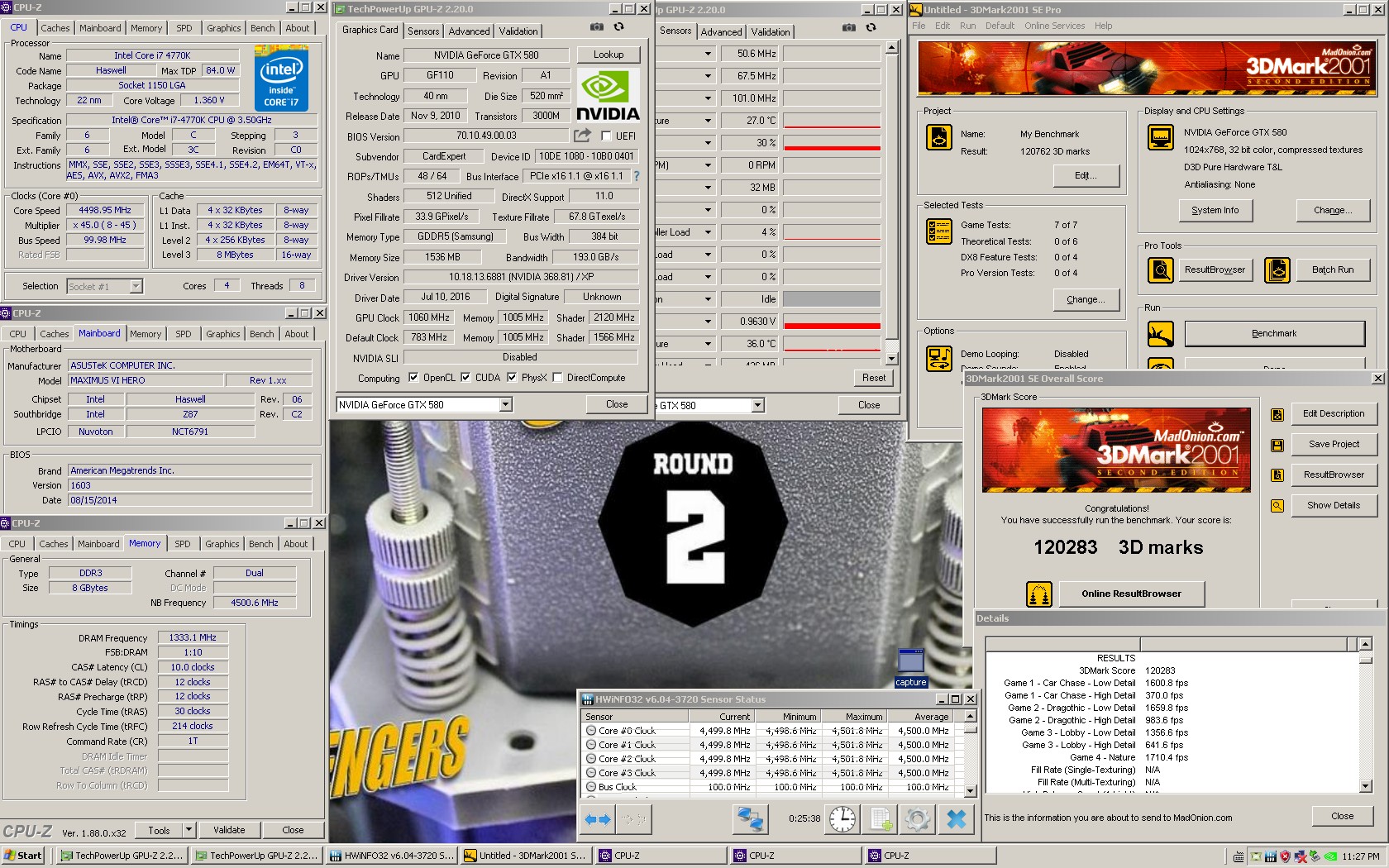
Task: Toggle the DirectCompute checkbox
Action: (557, 378)
